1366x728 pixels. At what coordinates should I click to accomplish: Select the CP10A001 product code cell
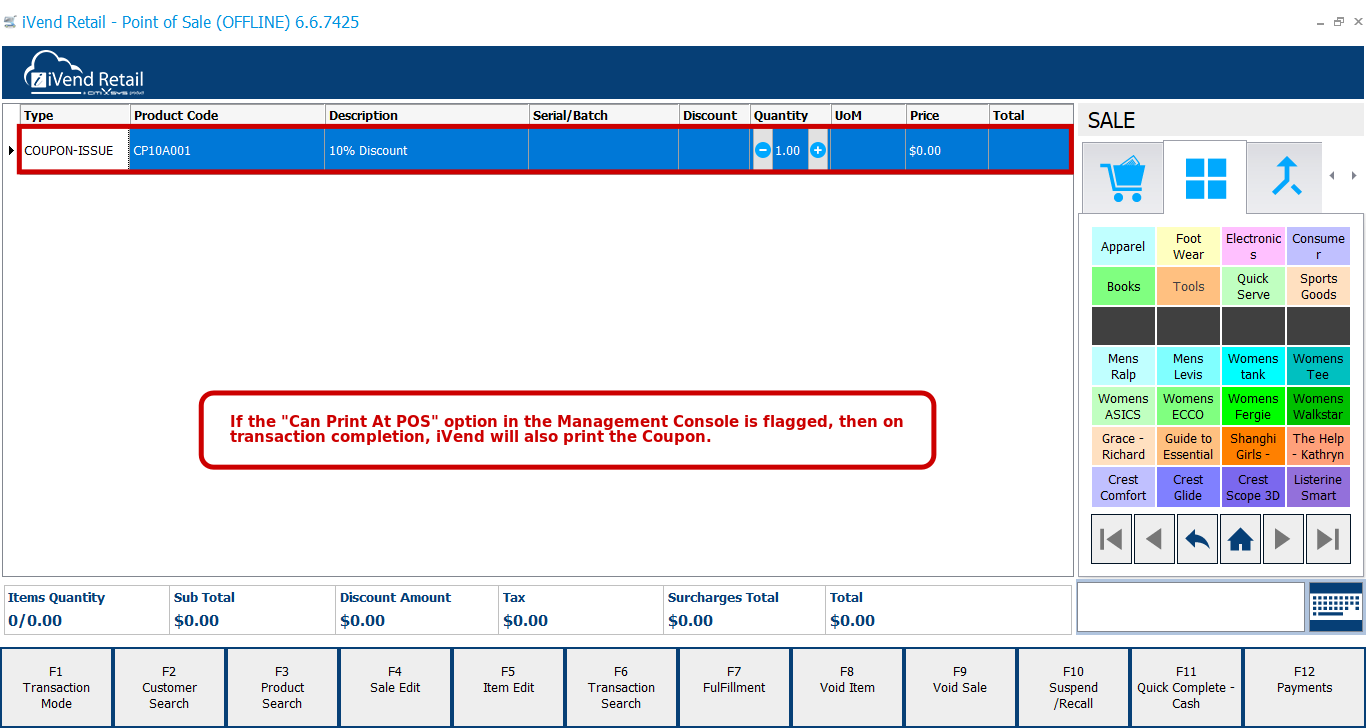tap(227, 150)
